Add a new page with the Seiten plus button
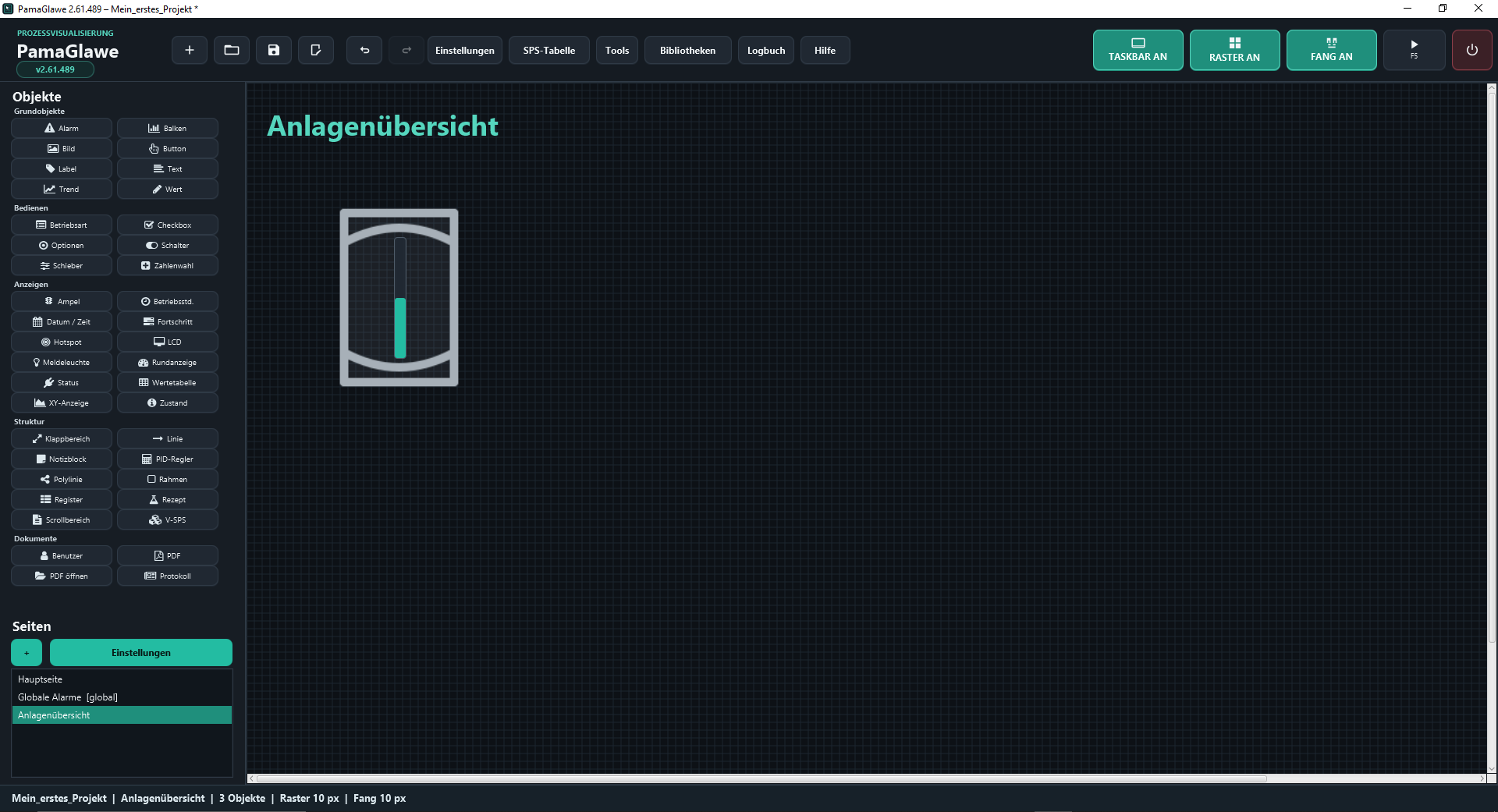This screenshot has height=812, width=1498. 27,653
